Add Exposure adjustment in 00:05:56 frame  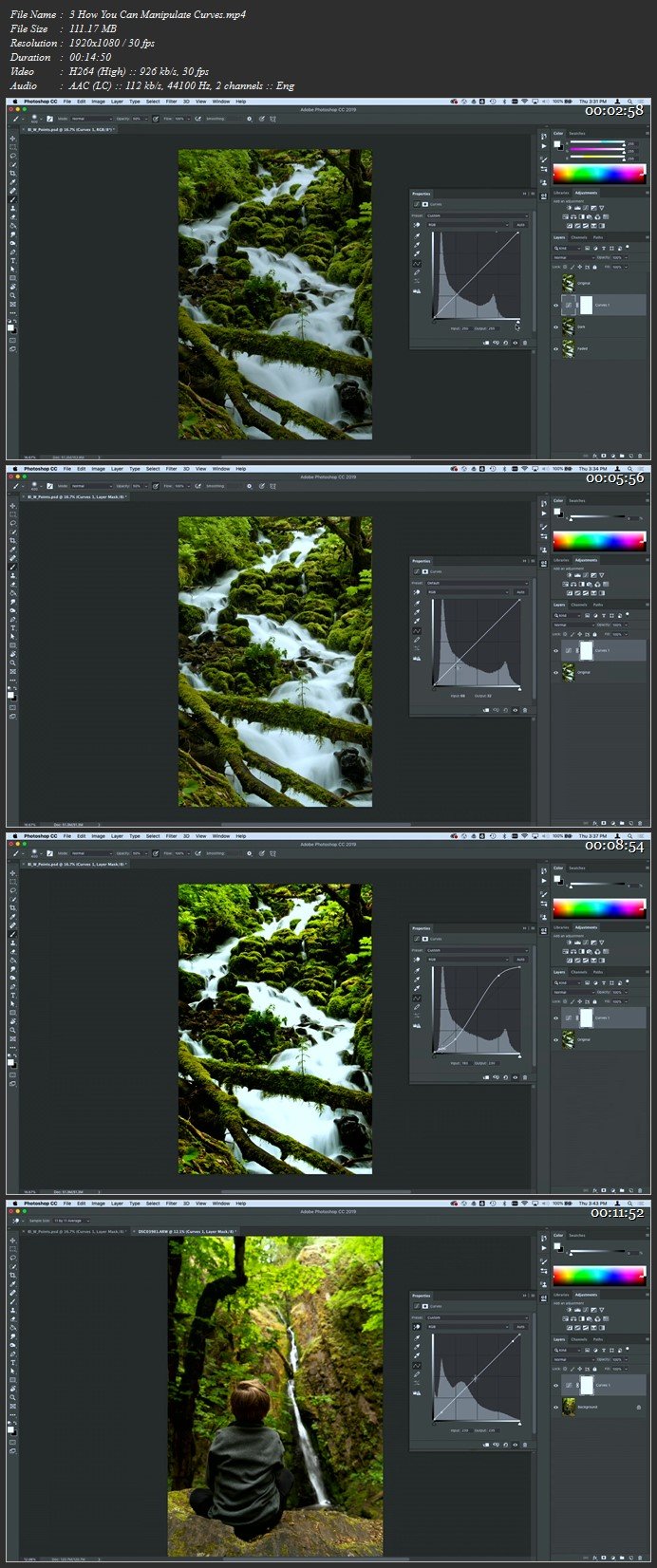(x=593, y=575)
